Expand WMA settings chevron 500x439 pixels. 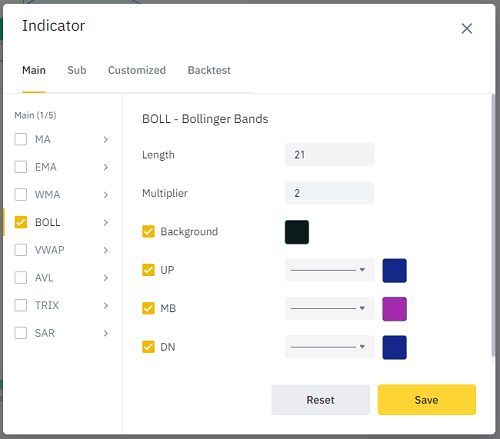click(x=106, y=195)
